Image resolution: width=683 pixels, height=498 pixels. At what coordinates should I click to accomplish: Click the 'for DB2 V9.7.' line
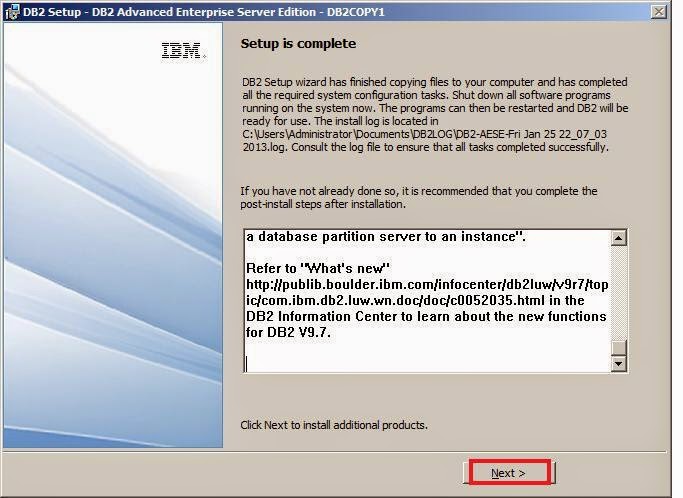(x=288, y=332)
